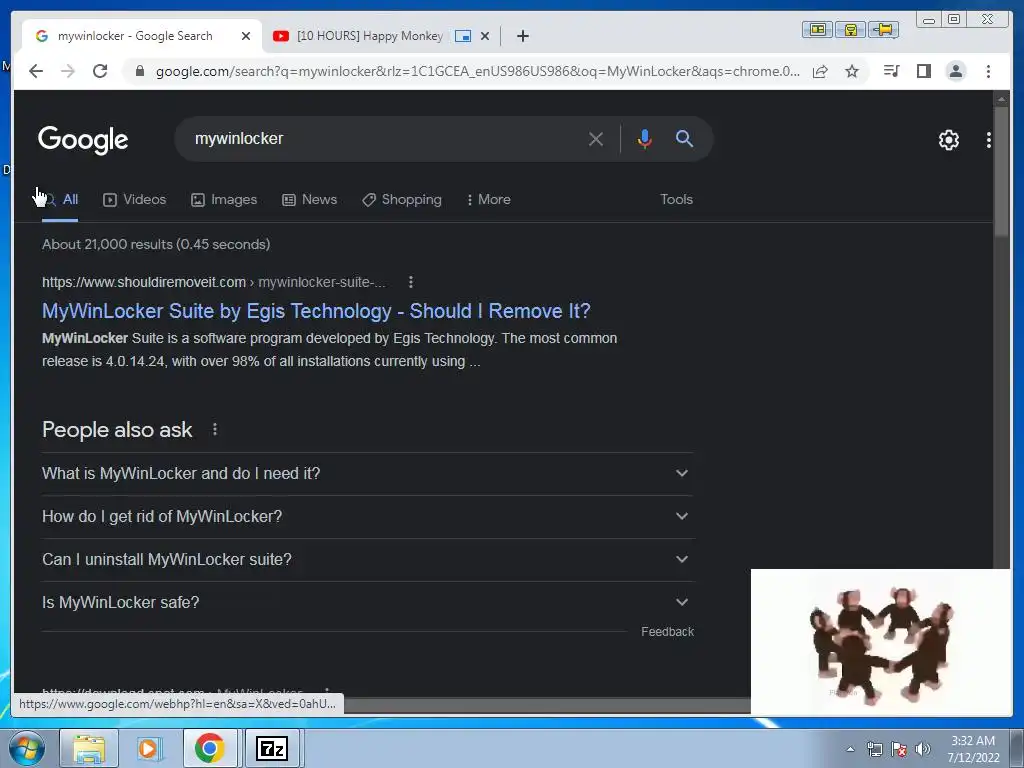Open People also ask options dots
The height and width of the screenshot is (768, 1024).
(x=215, y=429)
